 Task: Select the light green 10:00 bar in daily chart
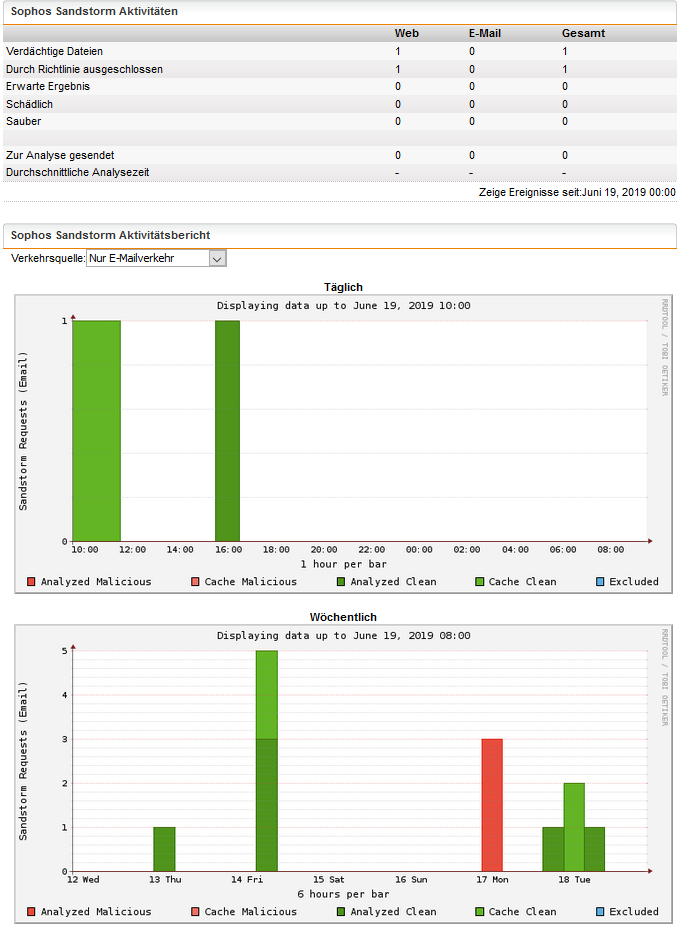coord(96,431)
